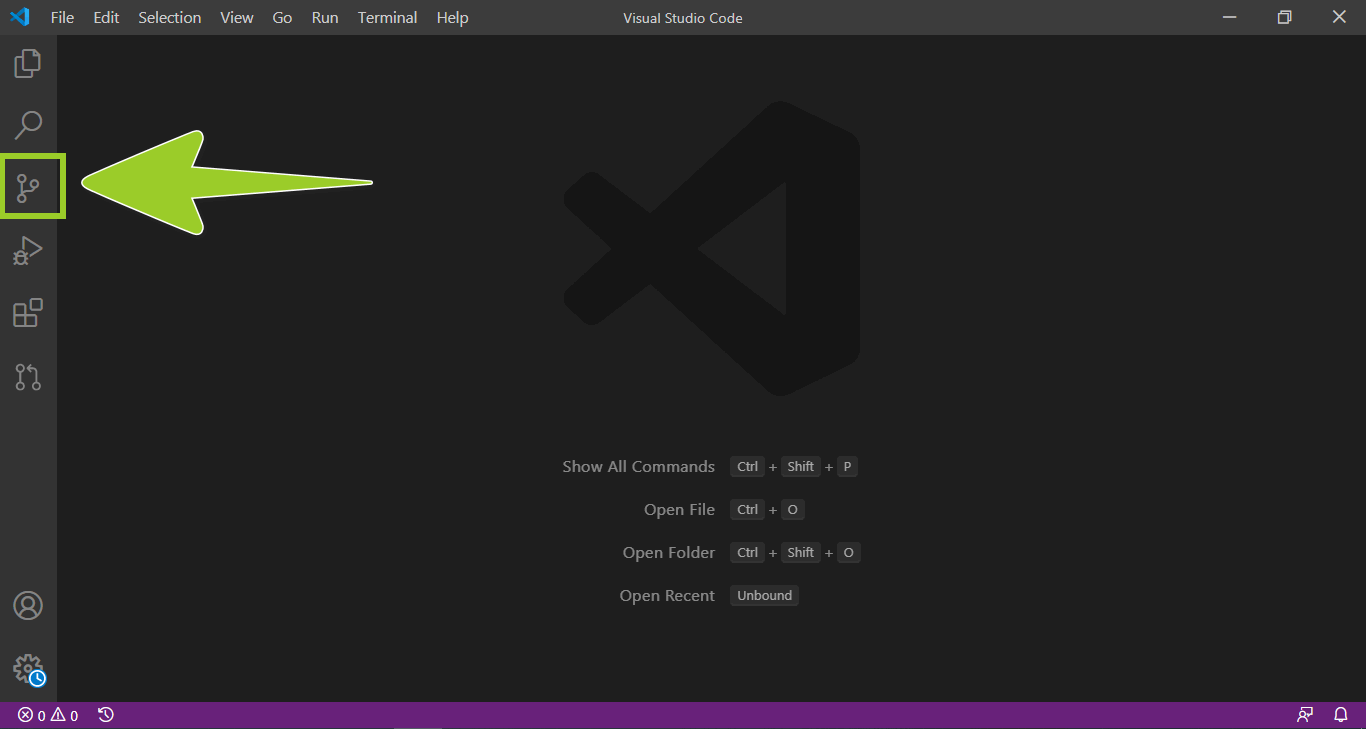Image resolution: width=1366 pixels, height=729 pixels.
Task: Click the Open Folder label
Action: (669, 553)
